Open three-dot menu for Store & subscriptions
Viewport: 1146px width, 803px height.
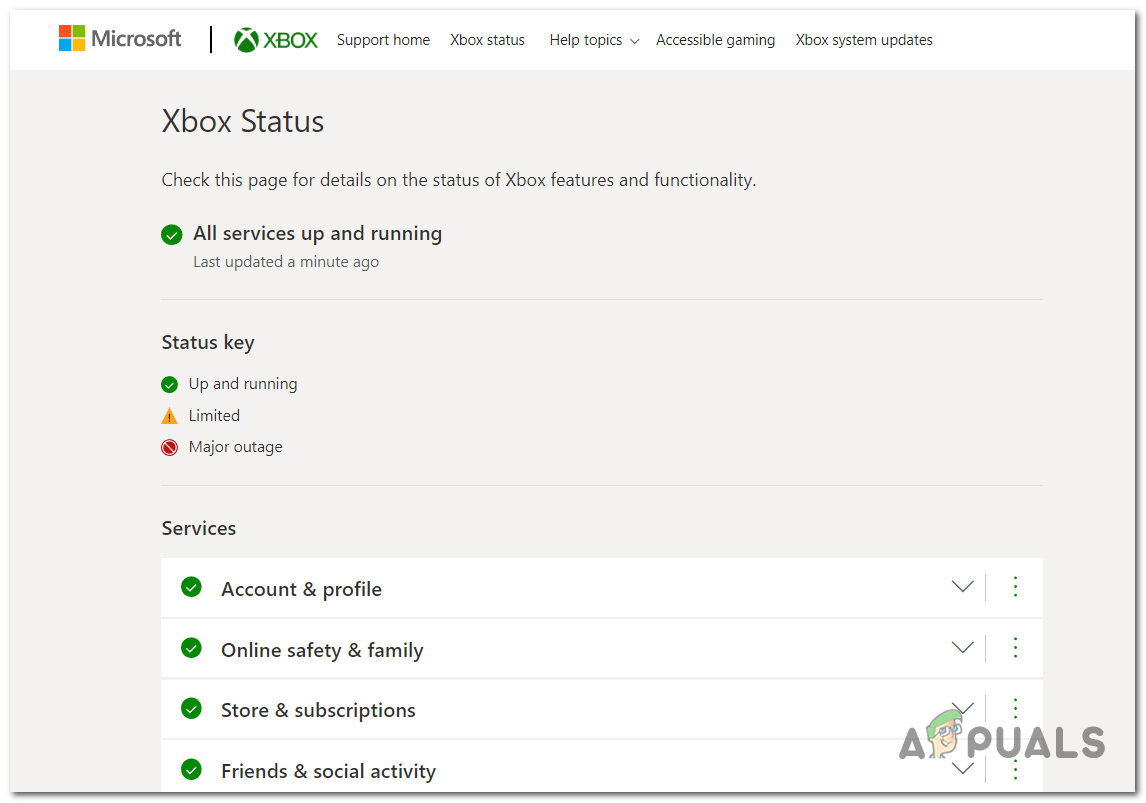(x=1015, y=709)
